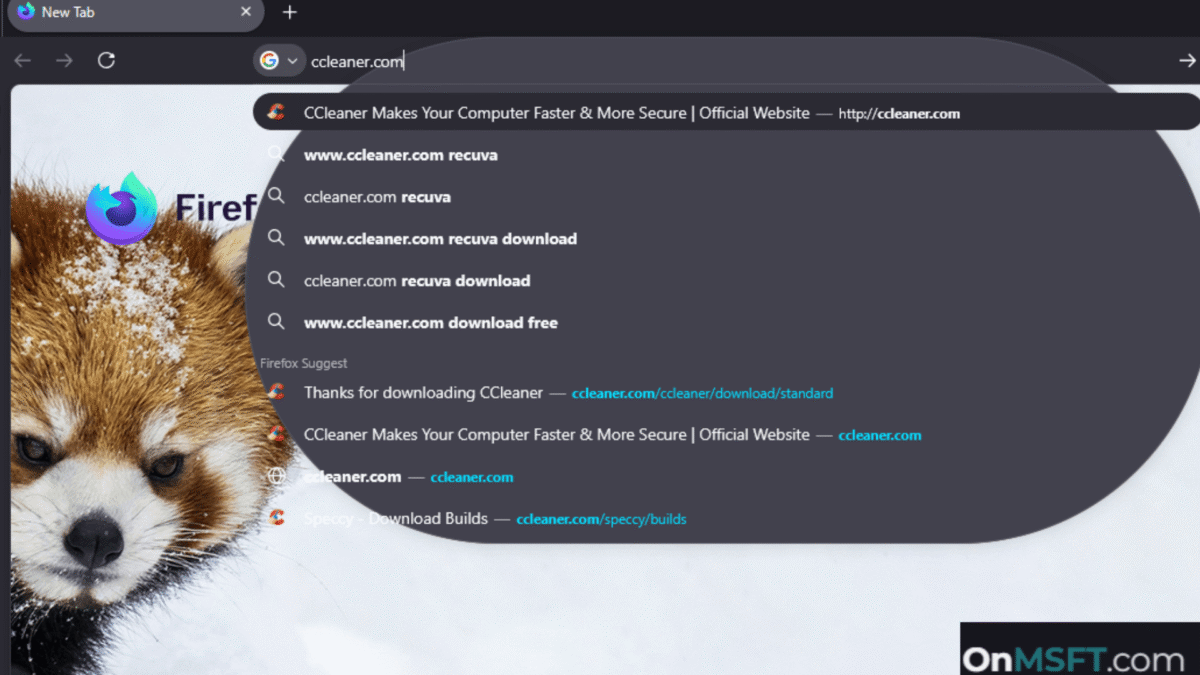Open the search engine selector dropdown chevron
Viewport: 1200px width, 675px height.
293,60
